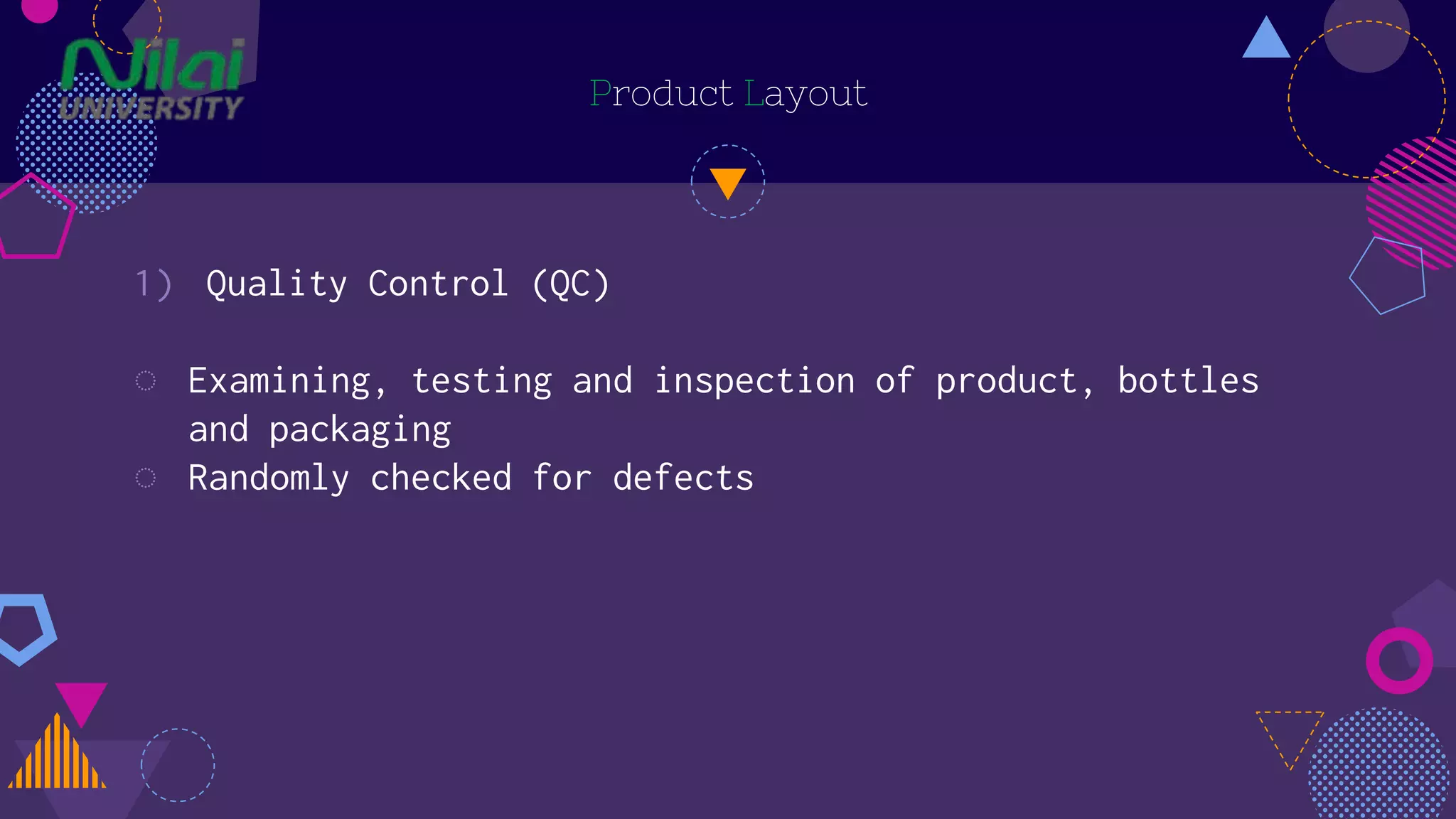This screenshot has width=1456, height=819.
Task: Click the thin blue pentagon outline at right
Action: [1388, 275]
